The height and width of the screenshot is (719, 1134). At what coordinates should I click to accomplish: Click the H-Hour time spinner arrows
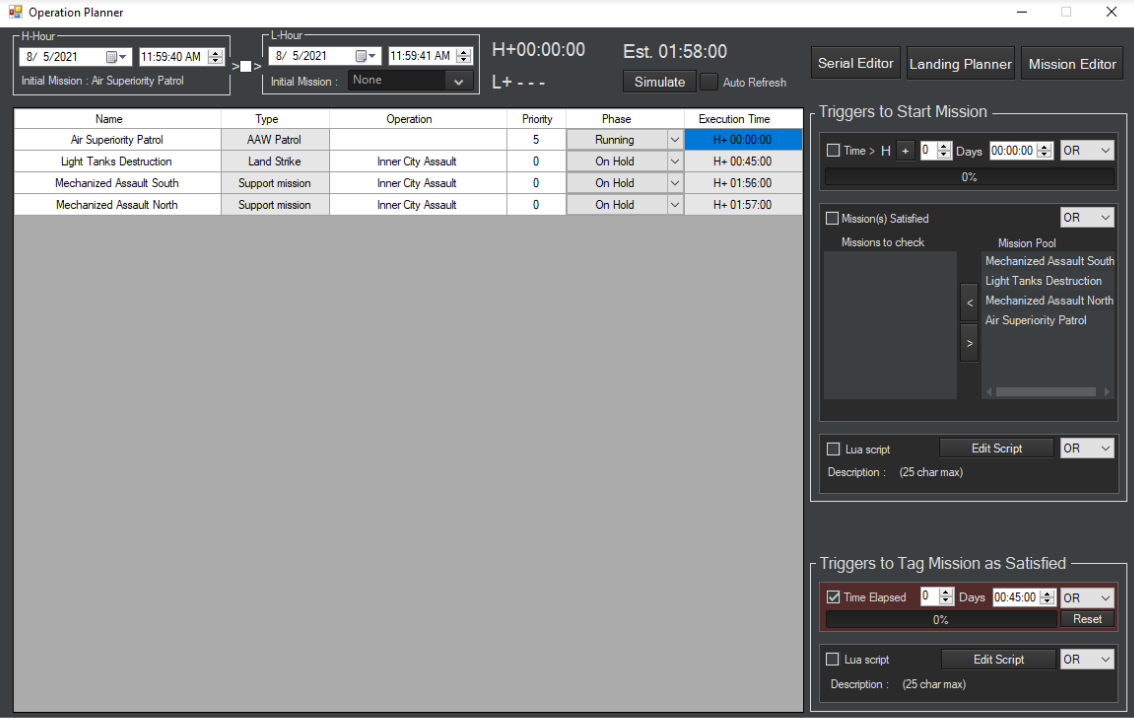[215, 57]
